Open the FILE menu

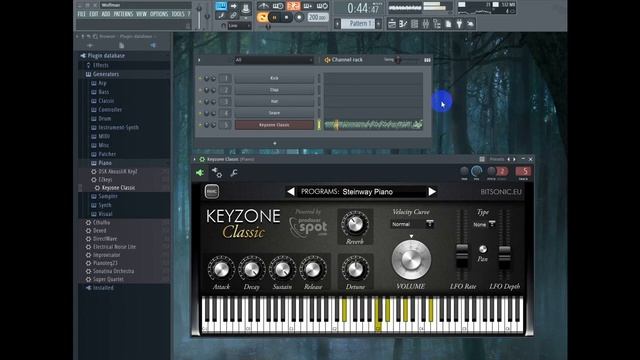(82, 14)
